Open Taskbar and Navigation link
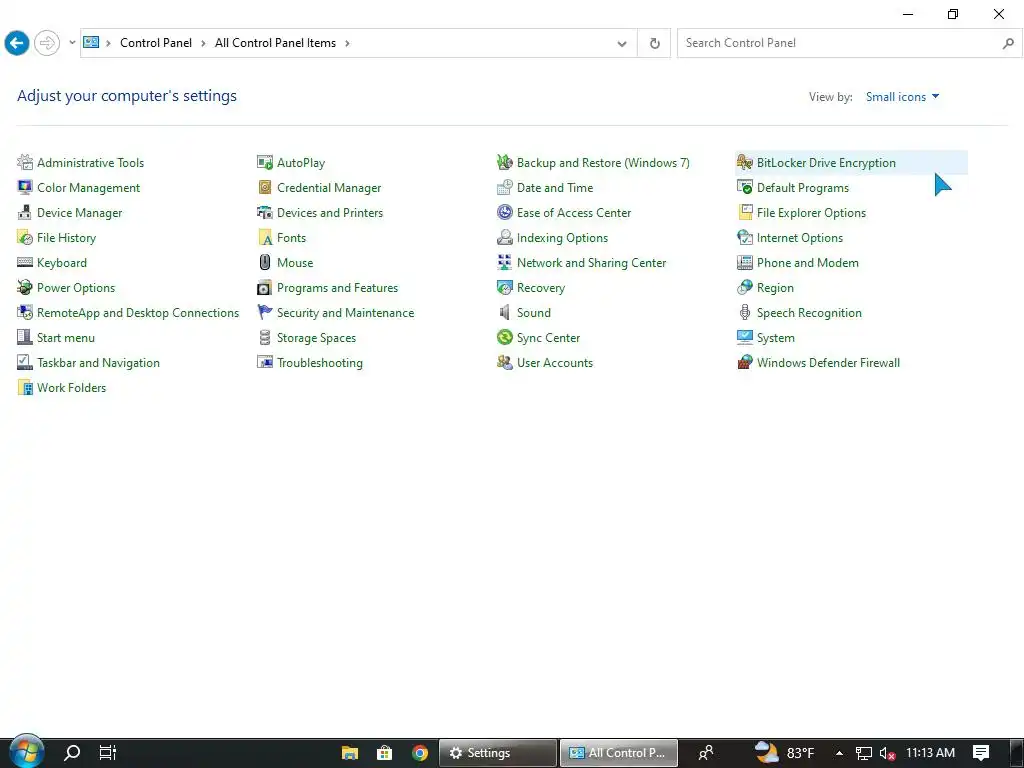Viewport: 1024px width, 768px height. tap(99, 362)
